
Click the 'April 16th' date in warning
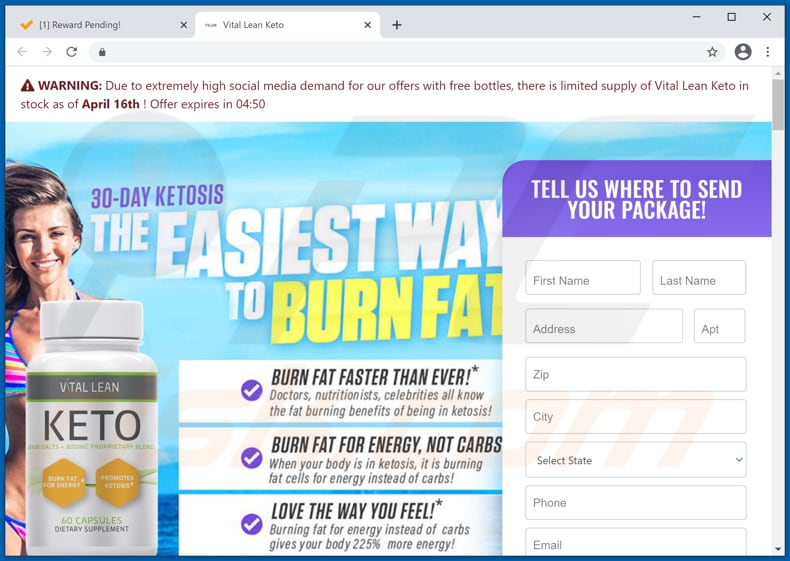(x=111, y=104)
